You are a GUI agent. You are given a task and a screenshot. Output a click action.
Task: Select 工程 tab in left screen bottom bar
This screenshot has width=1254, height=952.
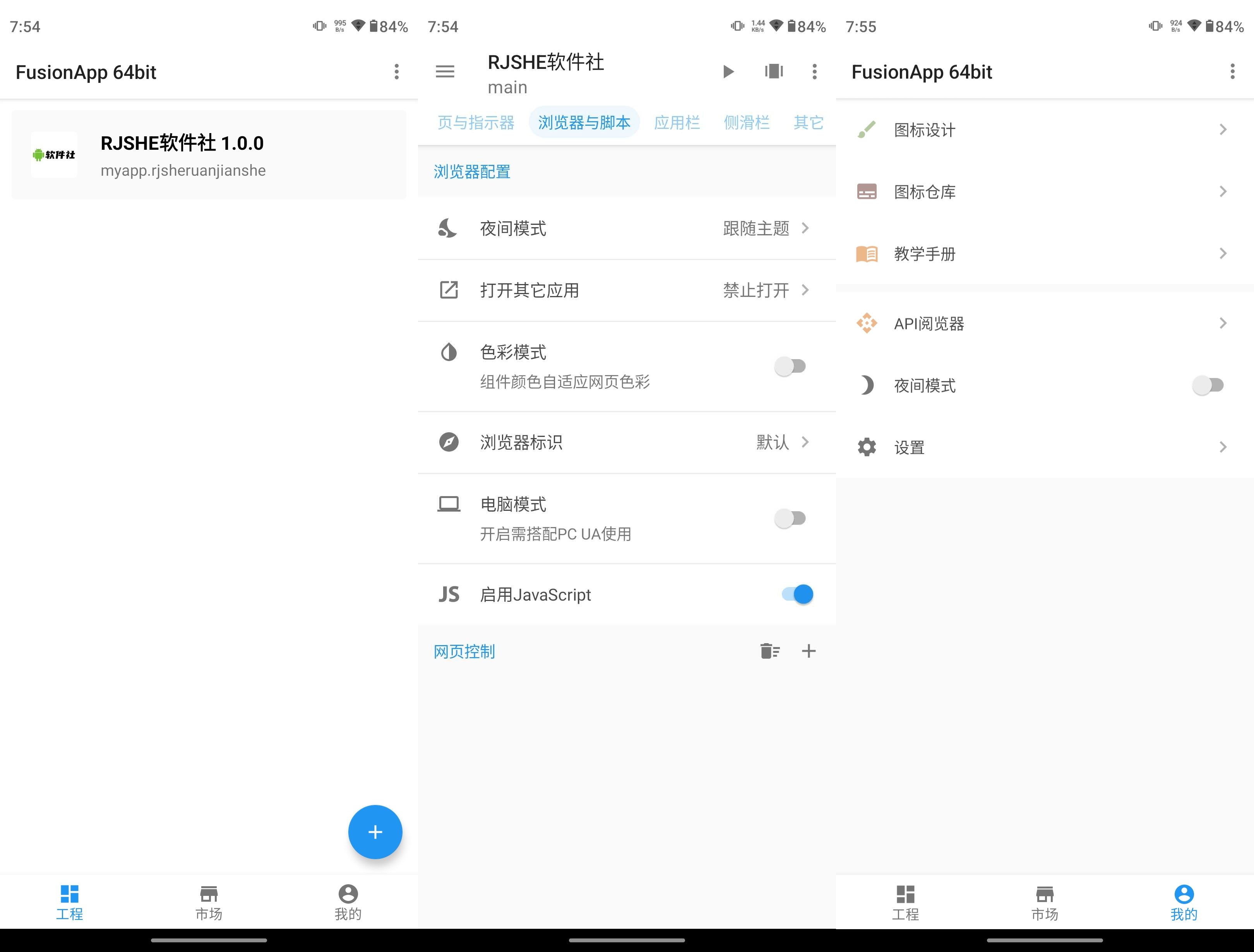[x=69, y=902]
